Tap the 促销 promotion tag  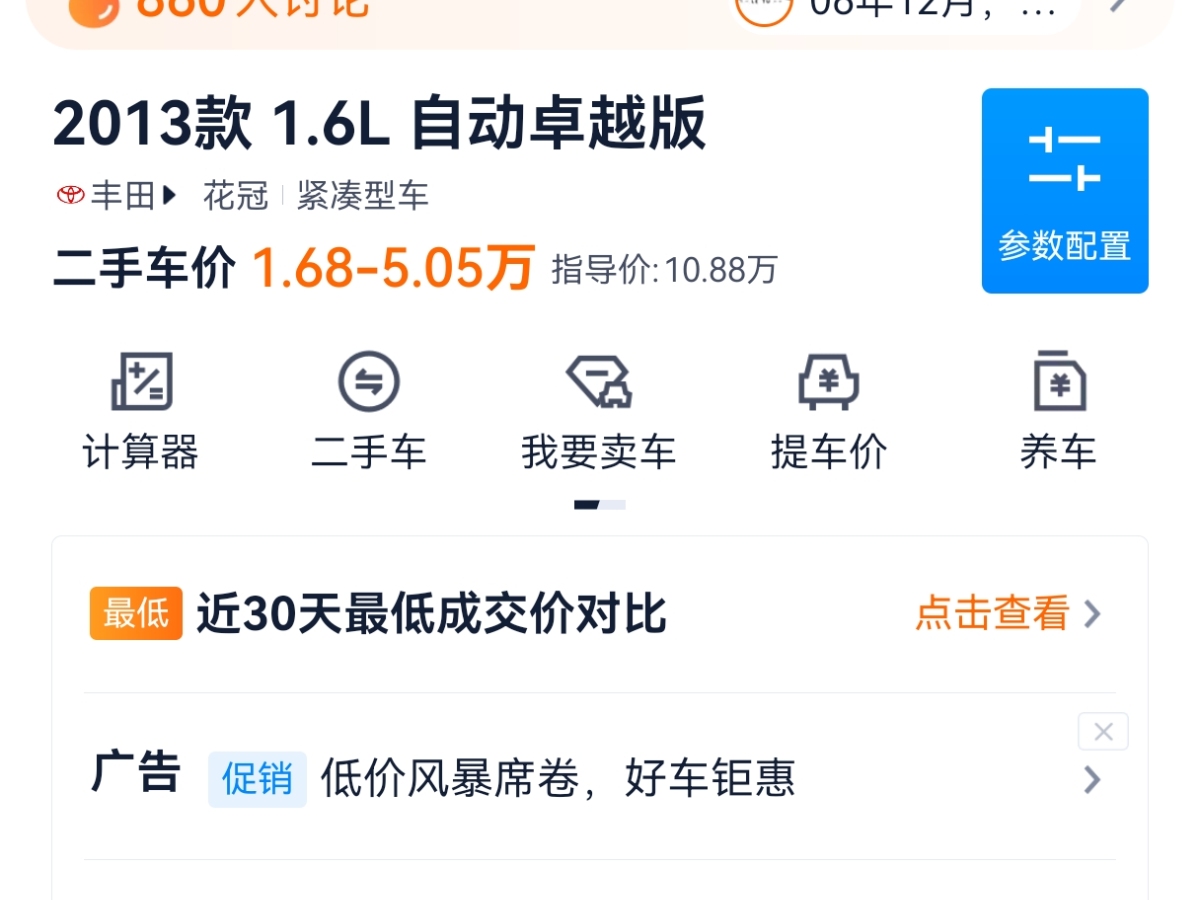(257, 779)
